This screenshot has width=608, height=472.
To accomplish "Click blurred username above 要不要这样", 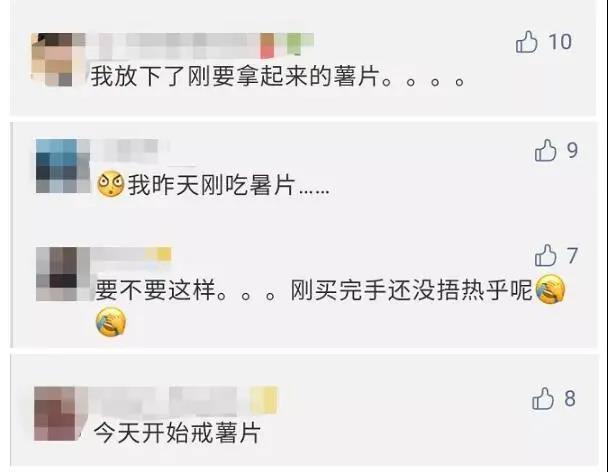I will pyautogui.click(x=132, y=254).
